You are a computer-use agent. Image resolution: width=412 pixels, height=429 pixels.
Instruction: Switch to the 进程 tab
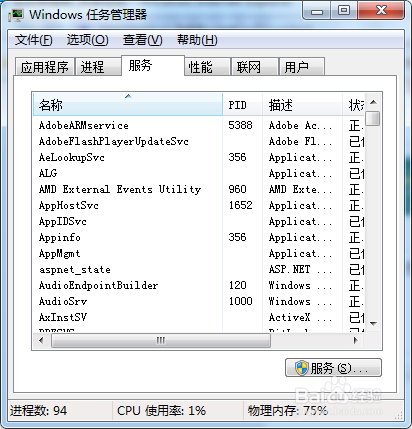tap(98, 67)
